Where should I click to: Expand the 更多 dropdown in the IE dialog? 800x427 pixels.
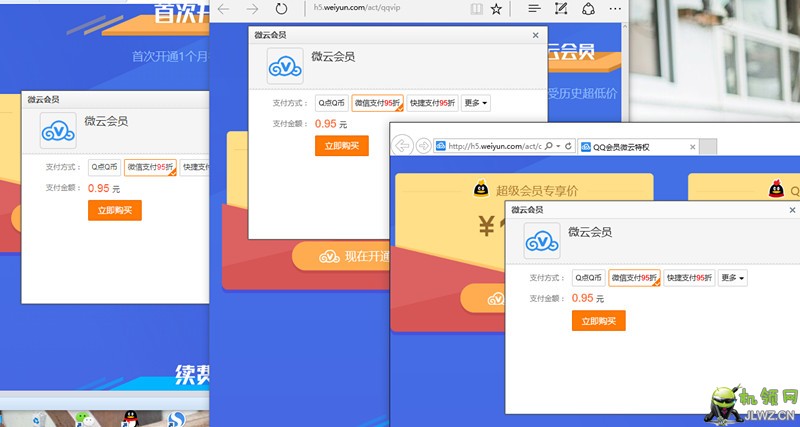click(733, 278)
